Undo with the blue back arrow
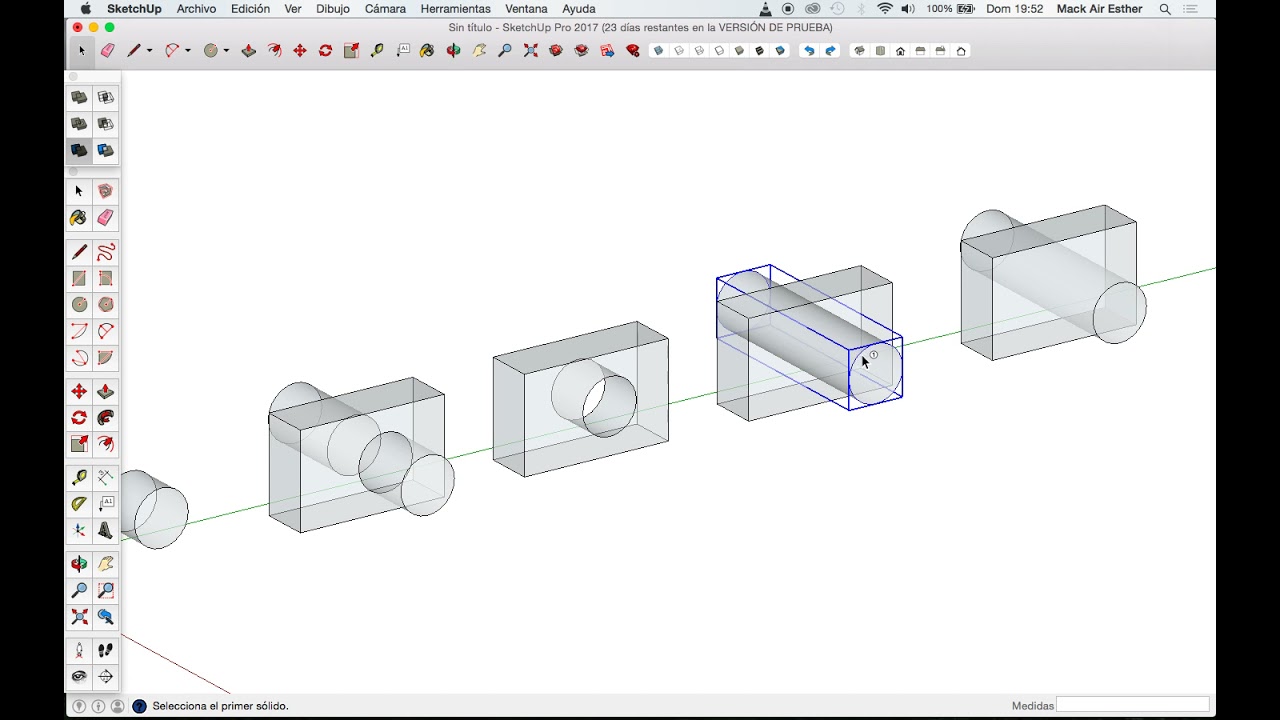This screenshot has height=720, width=1280. pos(809,50)
